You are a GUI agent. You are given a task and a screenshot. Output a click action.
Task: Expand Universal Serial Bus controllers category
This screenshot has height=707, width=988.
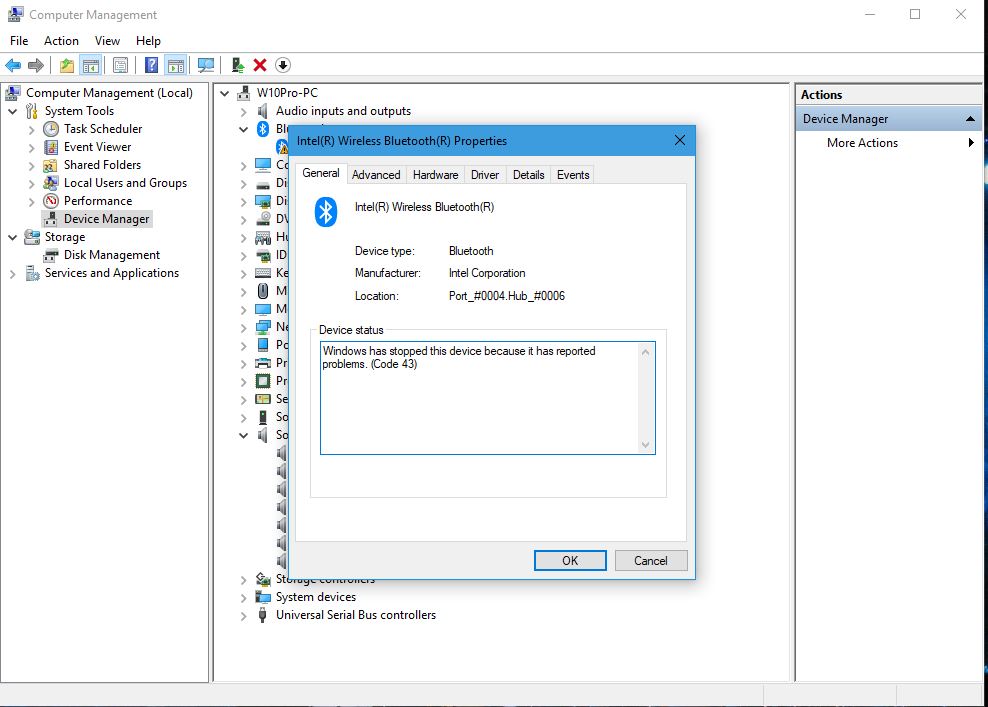pos(243,616)
